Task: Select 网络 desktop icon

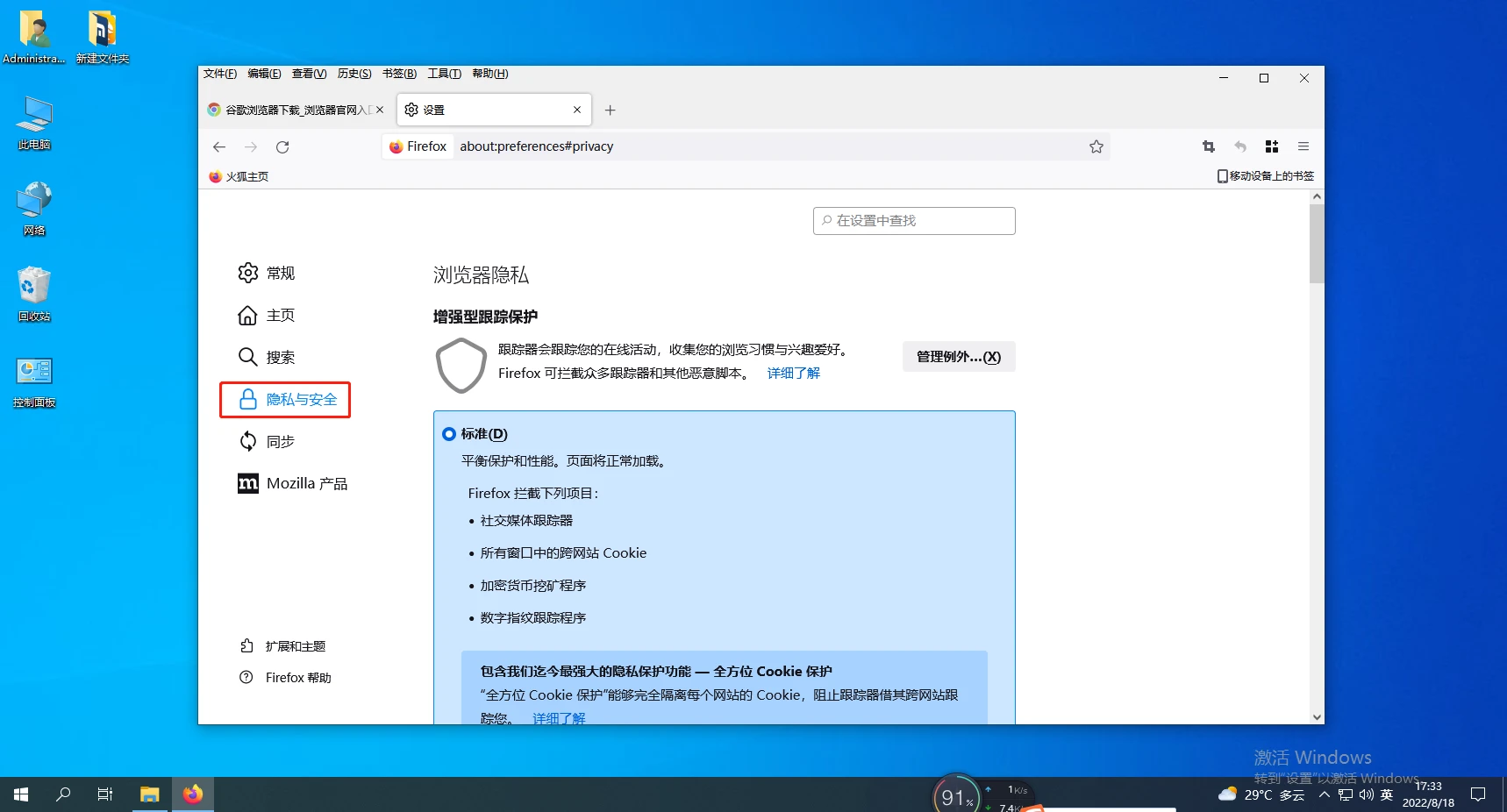Action: point(34,209)
